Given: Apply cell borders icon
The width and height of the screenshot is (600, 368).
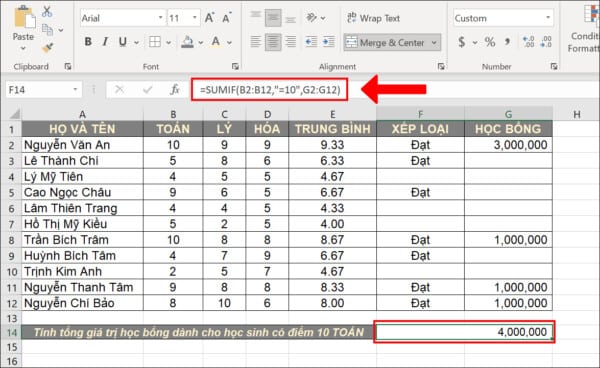Looking at the screenshot, I should (x=155, y=42).
